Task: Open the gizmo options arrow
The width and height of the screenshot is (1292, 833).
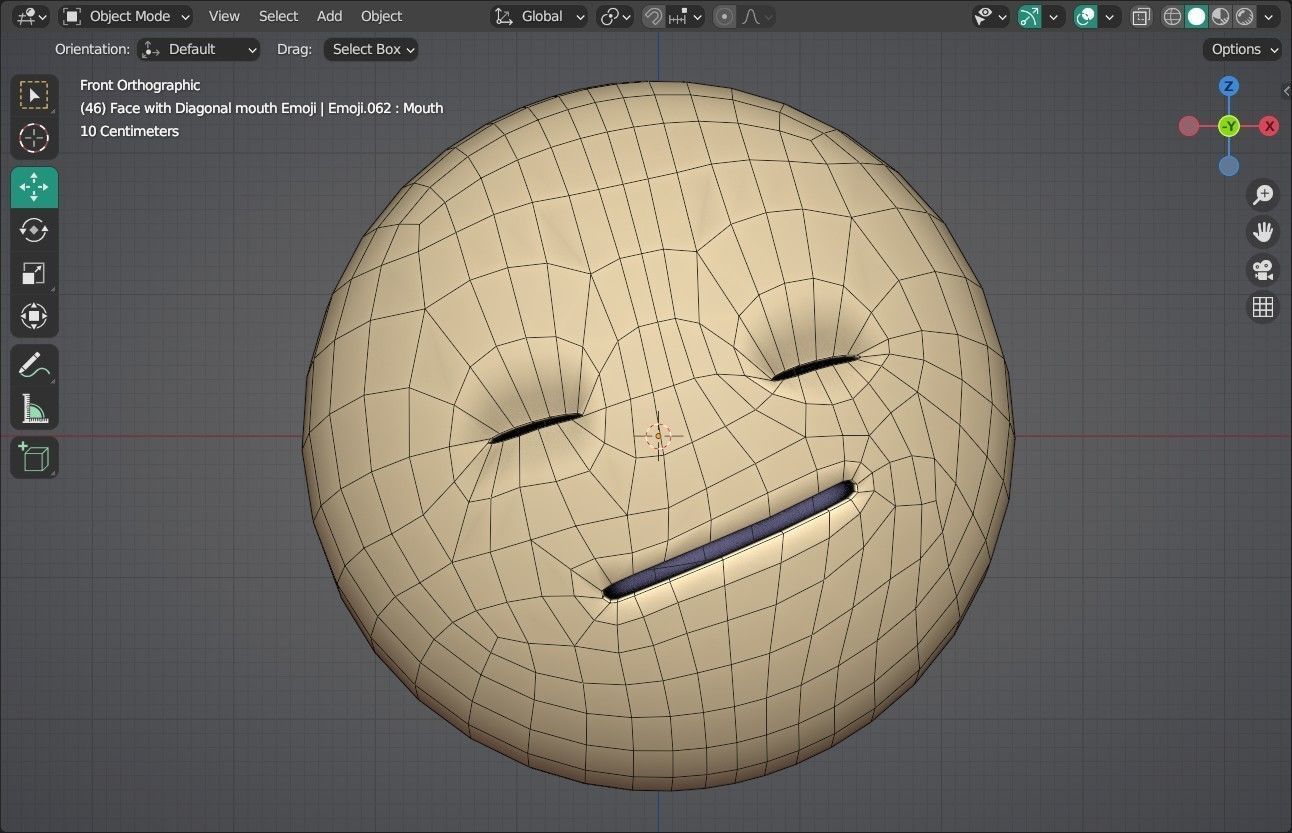Action: coord(1054,16)
